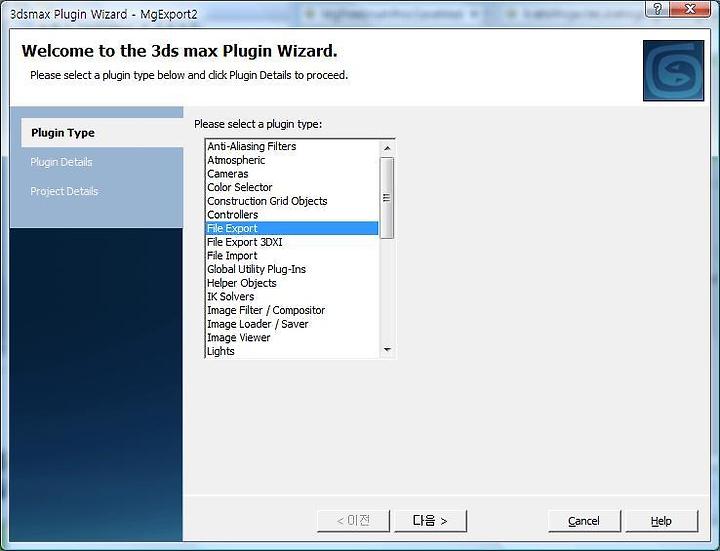Open the Plugin Details step
720x551 pixels.
61,162
